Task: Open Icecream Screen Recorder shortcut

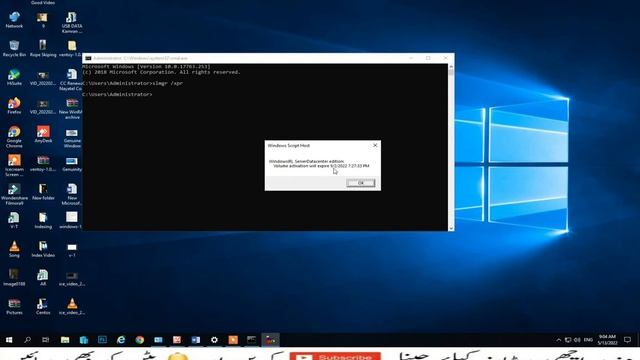Action: click(14, 165)
